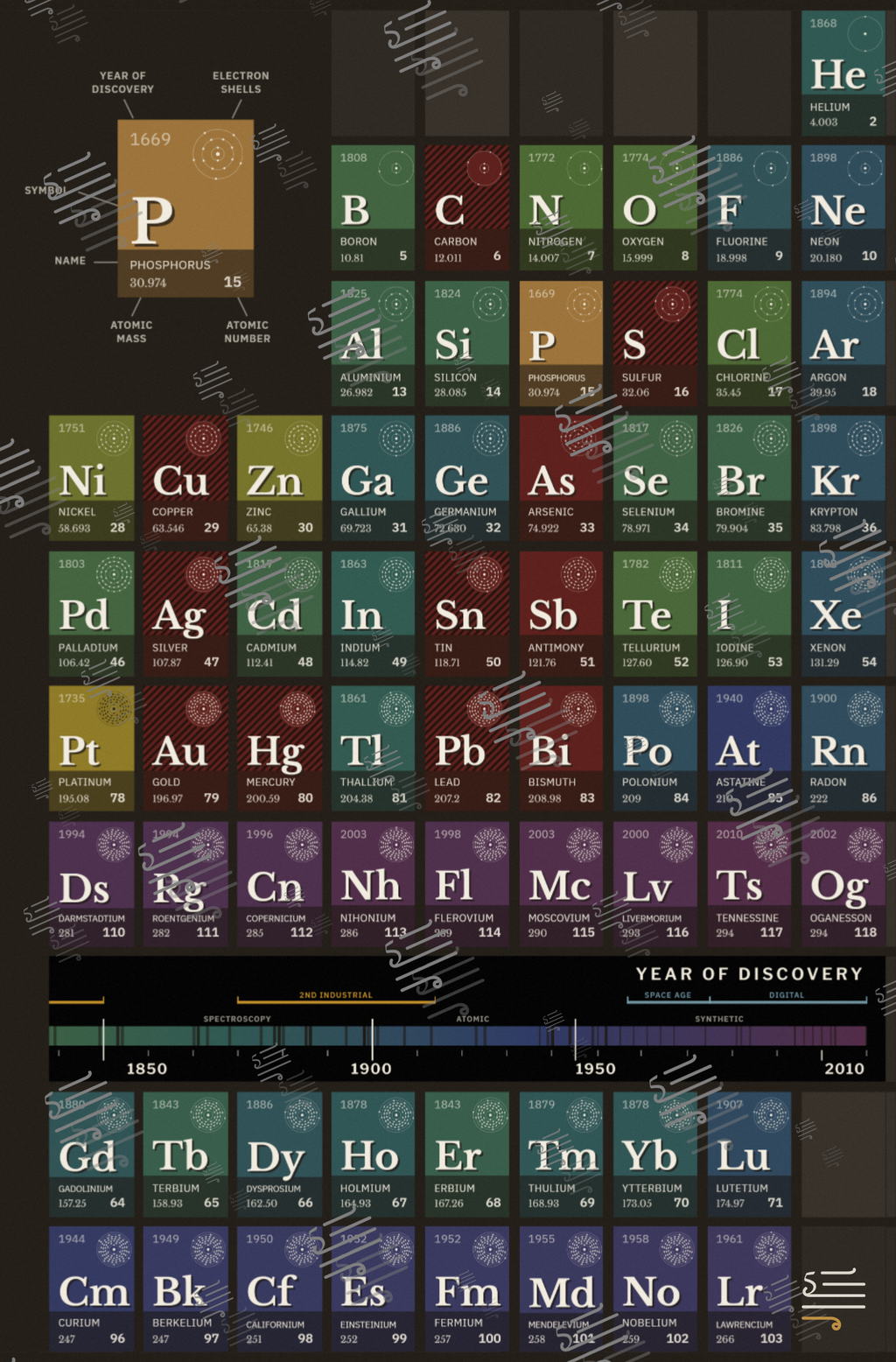Click the logo icon beside Lawrencium
Image resolution: width=896 pixels, height=1362 pixels.
[834, 1301]
